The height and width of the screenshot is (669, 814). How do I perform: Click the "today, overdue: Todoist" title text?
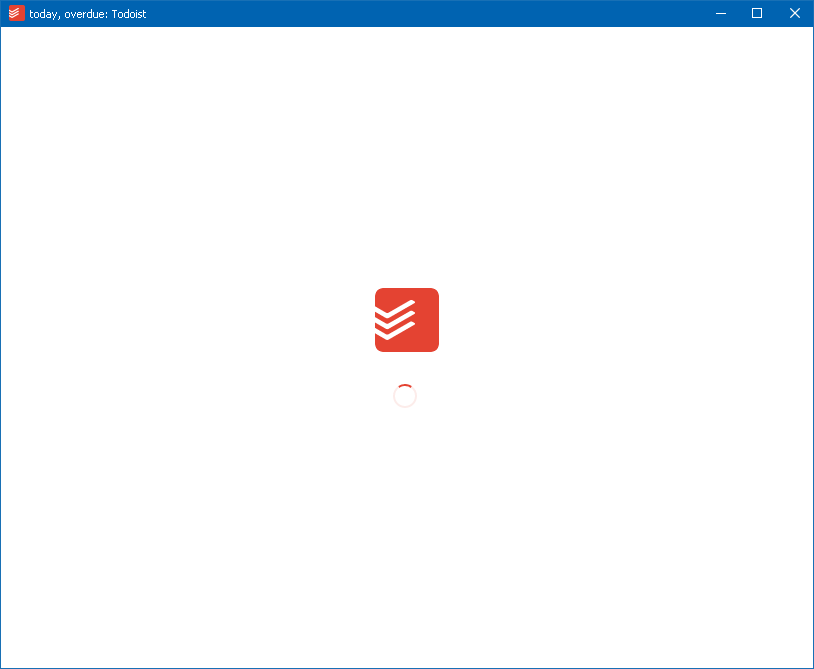(88, 14)
